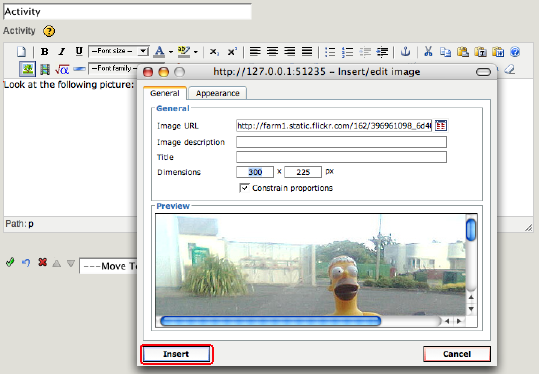
Task: Insert an anchor with the anchor icon
Action: pos(406,52)
